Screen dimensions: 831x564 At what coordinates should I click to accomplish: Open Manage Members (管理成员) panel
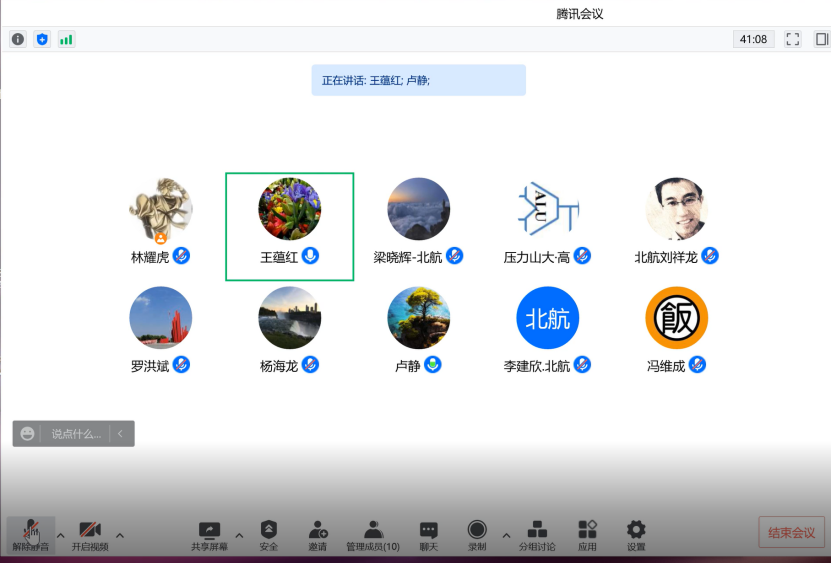pos(373,533)
